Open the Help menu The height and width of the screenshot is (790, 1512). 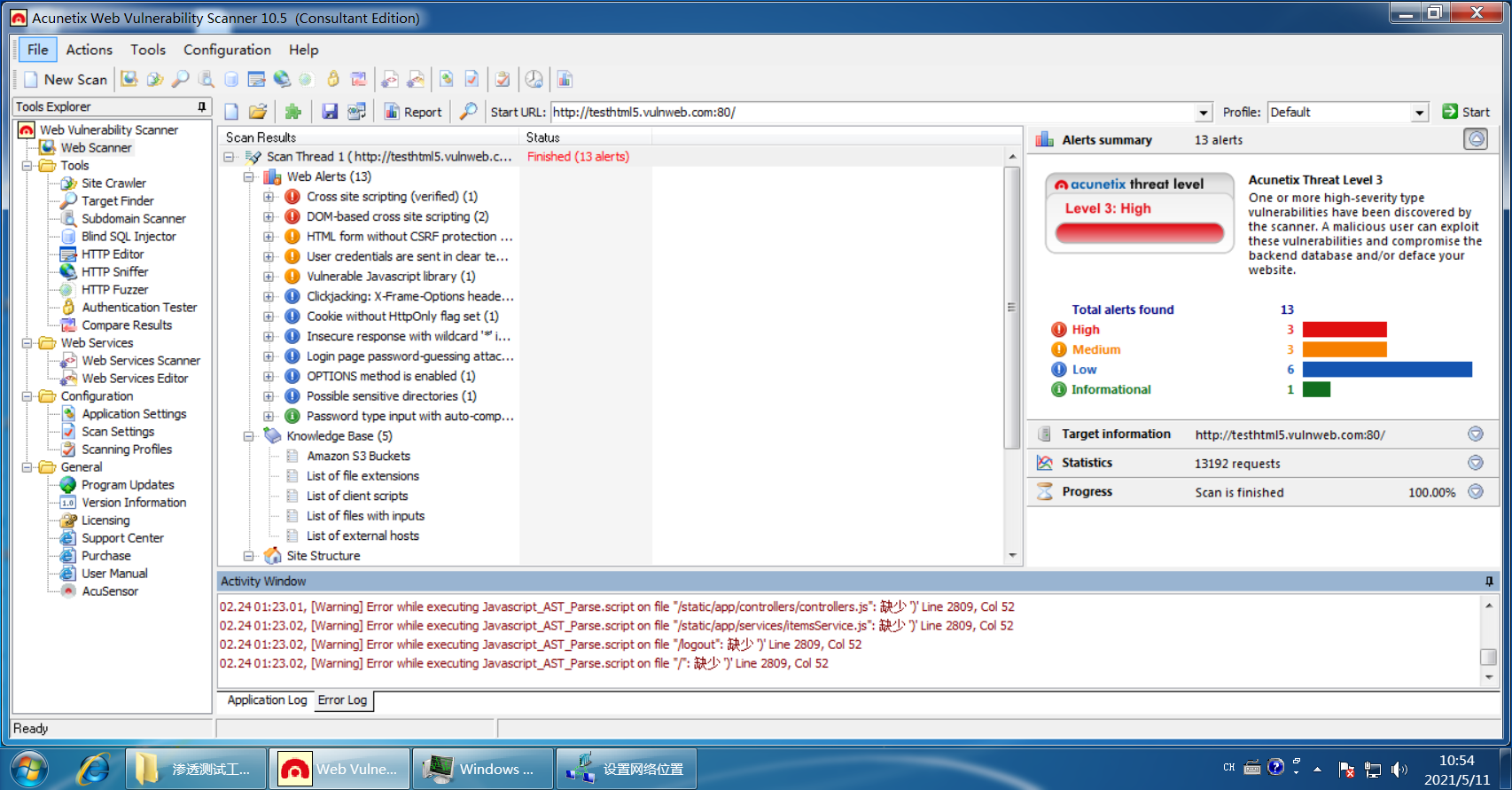coord(303,50)
